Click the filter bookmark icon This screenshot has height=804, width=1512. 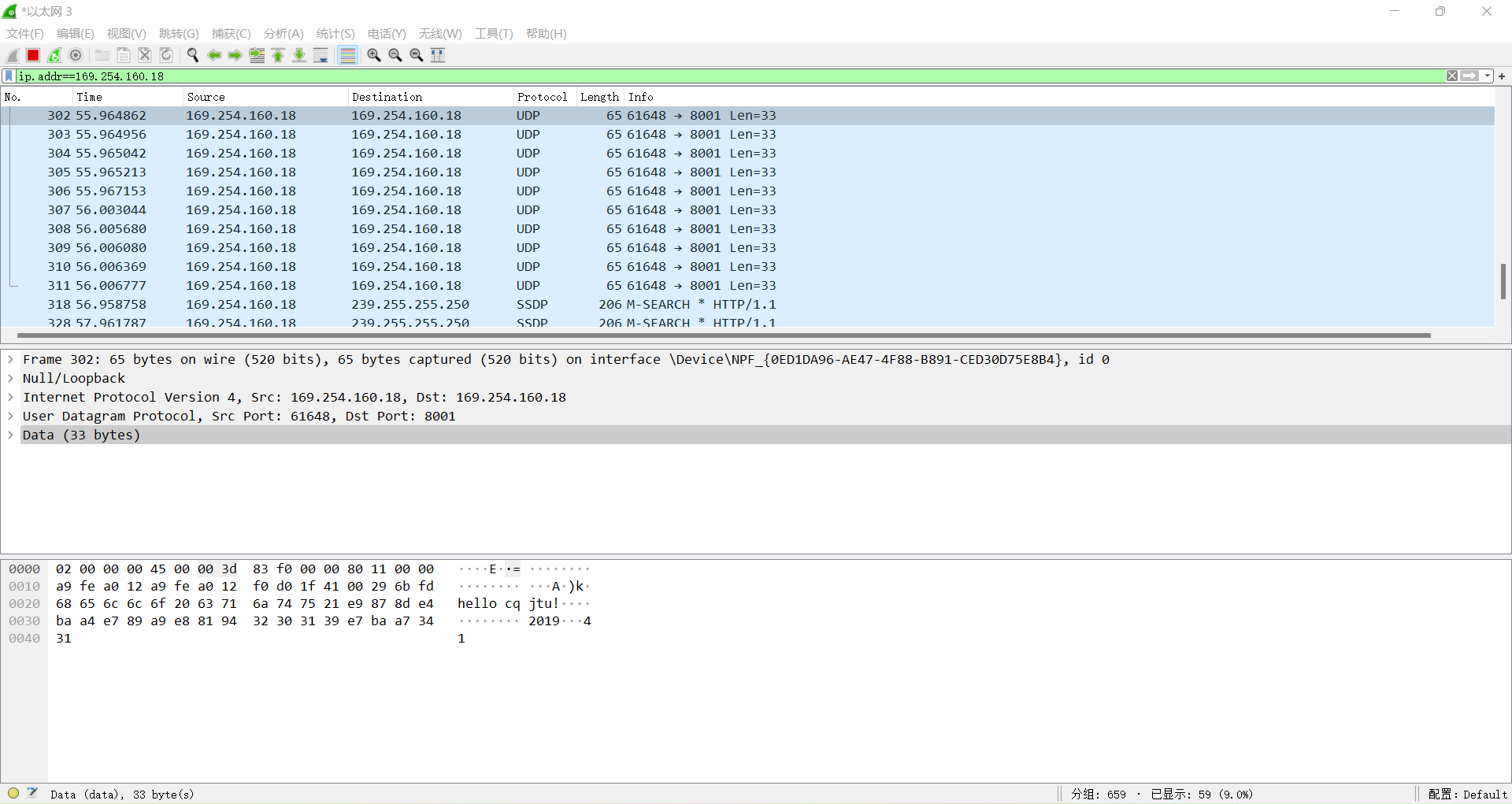pos(9,76)
